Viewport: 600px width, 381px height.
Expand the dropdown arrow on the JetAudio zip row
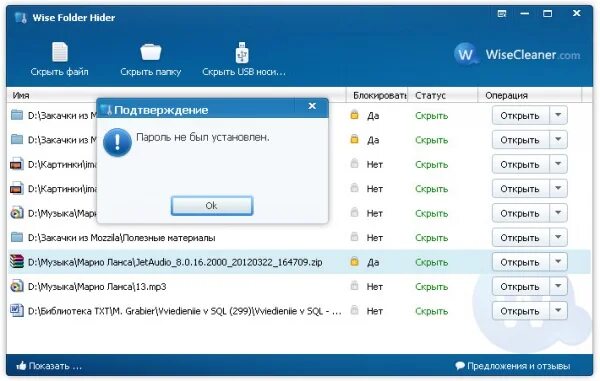(x=558, y=262)
